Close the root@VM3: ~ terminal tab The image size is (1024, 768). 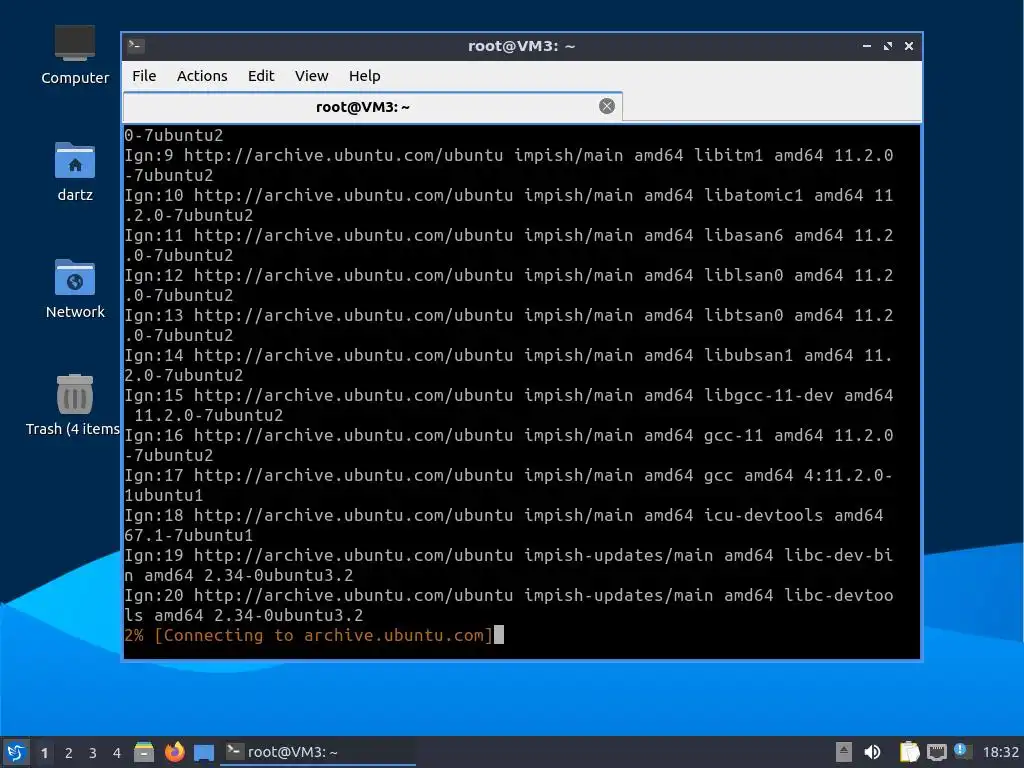point(607,106)
